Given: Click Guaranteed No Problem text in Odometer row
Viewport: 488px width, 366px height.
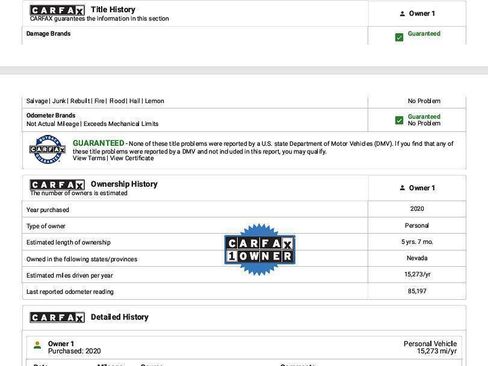Looking at the screenshot, I should (424, 120).
